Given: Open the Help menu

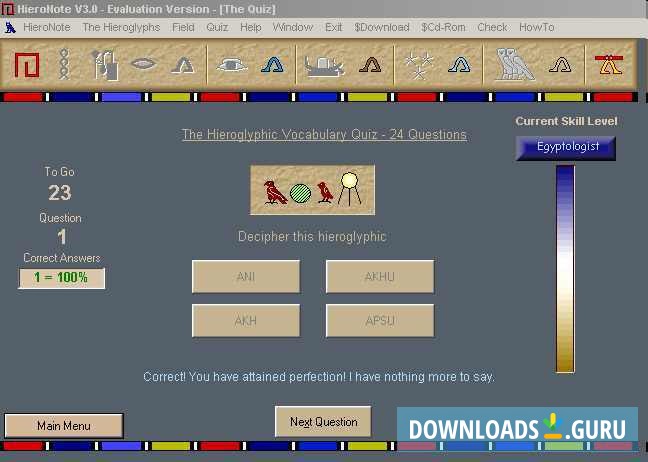Looking at the screenshot, I should [250, 27].
